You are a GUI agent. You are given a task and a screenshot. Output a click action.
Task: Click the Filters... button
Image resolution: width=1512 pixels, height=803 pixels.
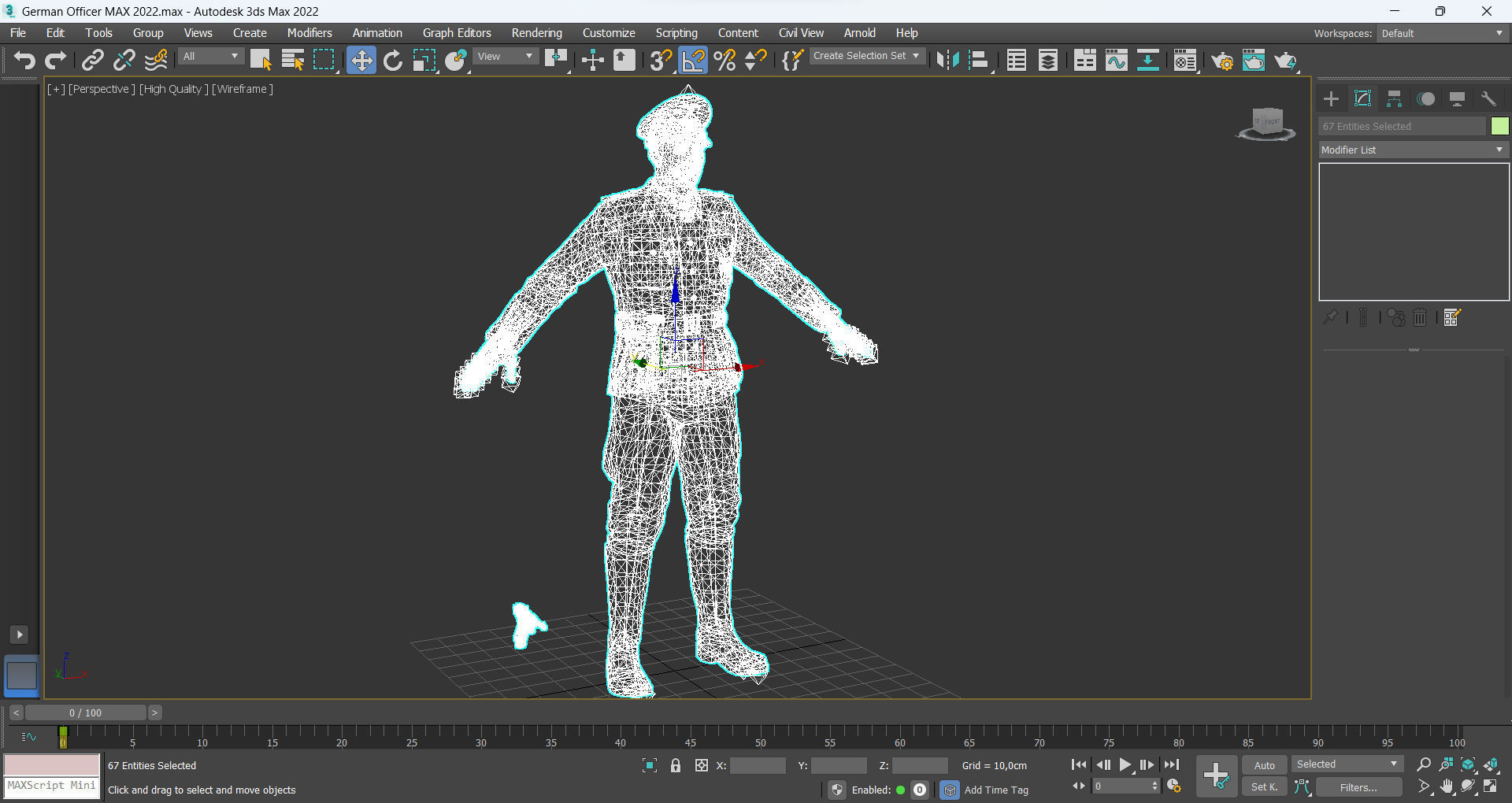pyautogui.click(x=1358, y=786)
